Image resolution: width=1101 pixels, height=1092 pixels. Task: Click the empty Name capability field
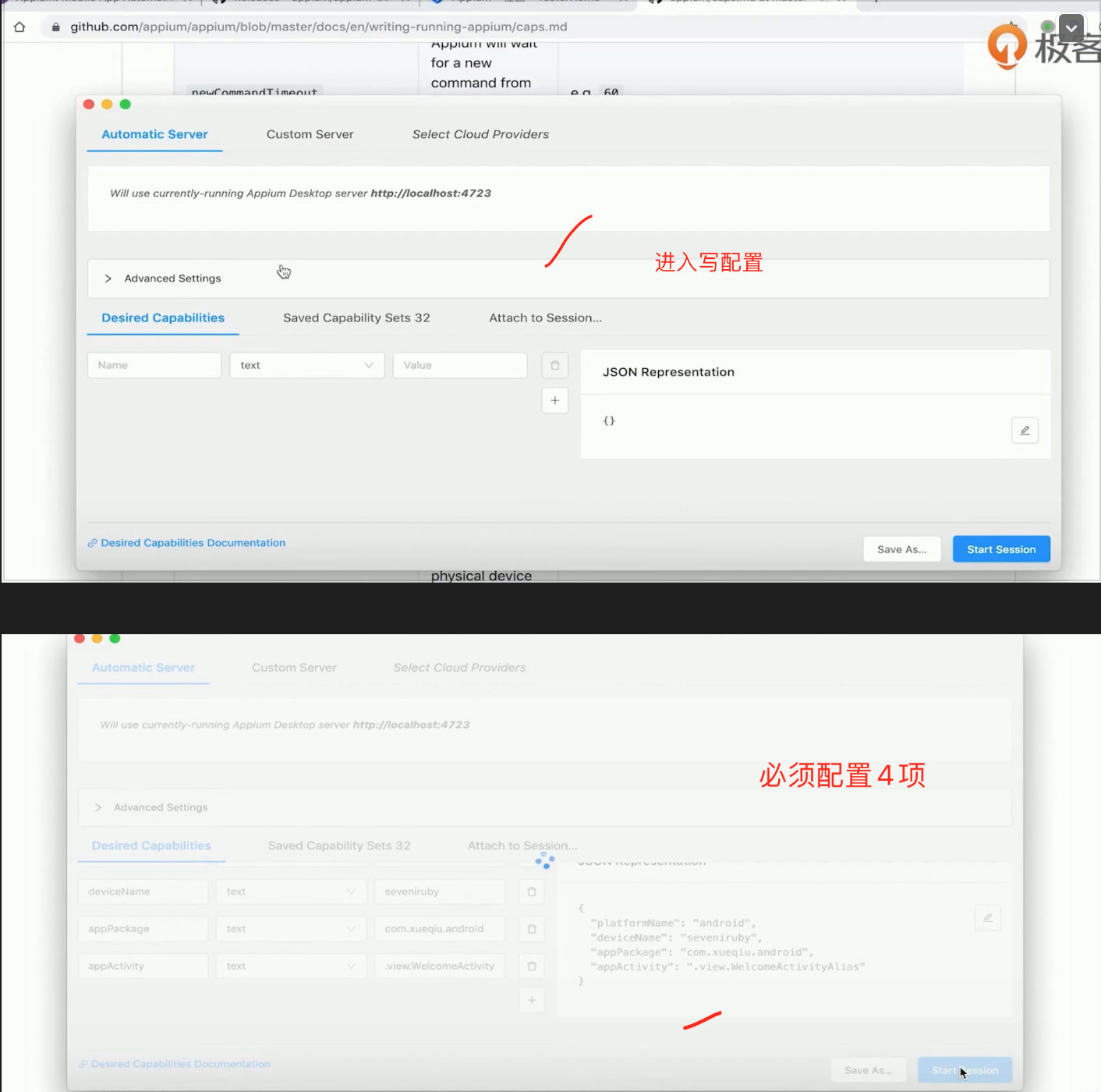point(154,365)
